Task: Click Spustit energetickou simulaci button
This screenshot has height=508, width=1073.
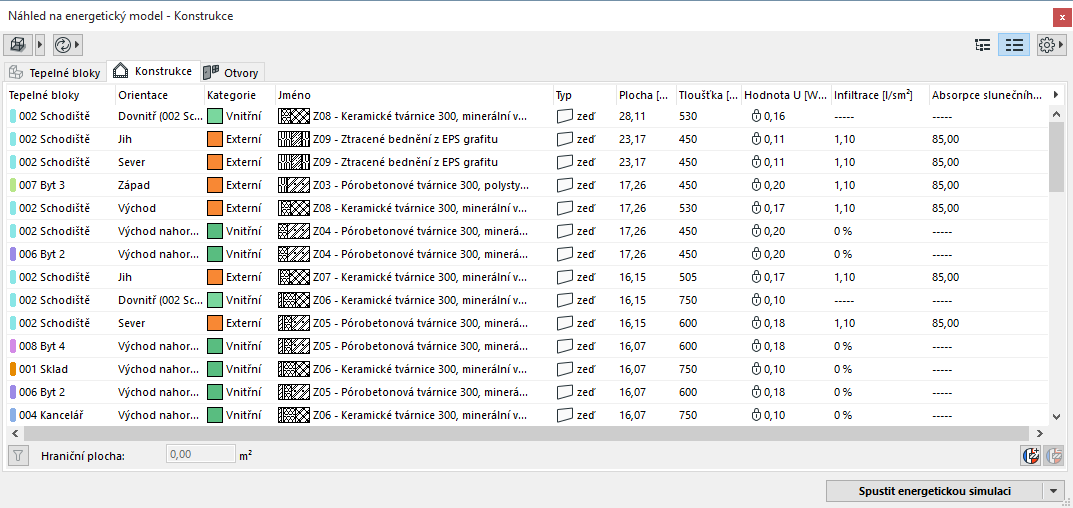Action: 935,491
